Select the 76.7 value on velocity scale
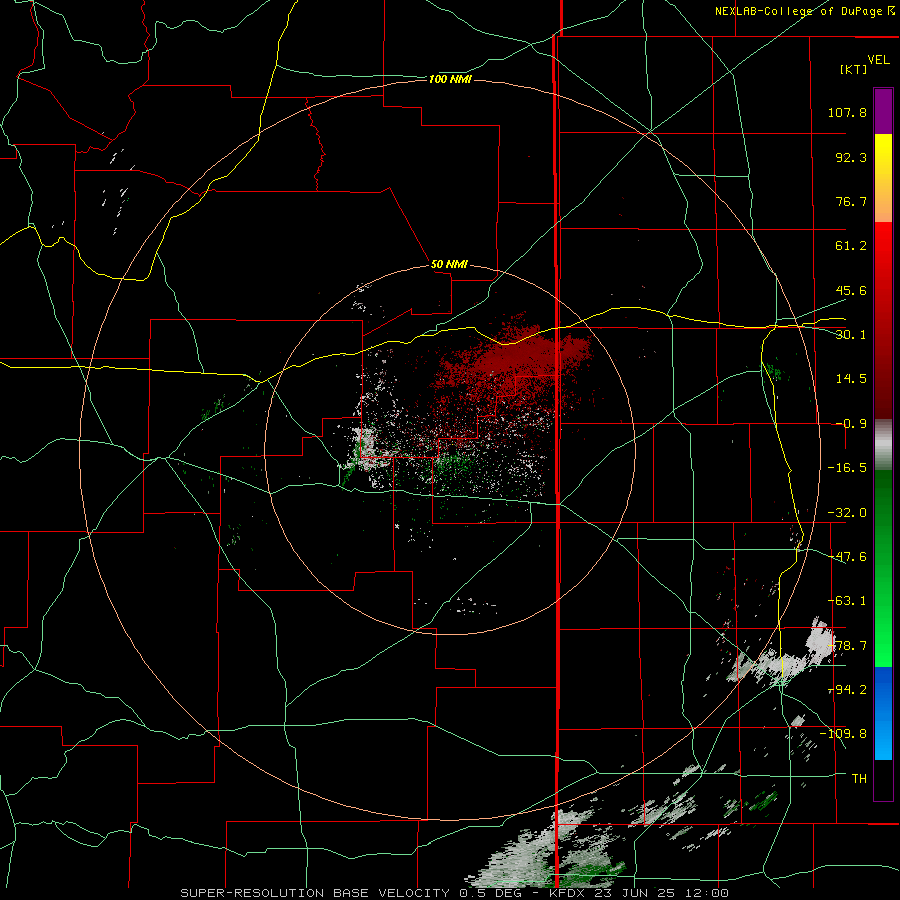 click(851, 201)
